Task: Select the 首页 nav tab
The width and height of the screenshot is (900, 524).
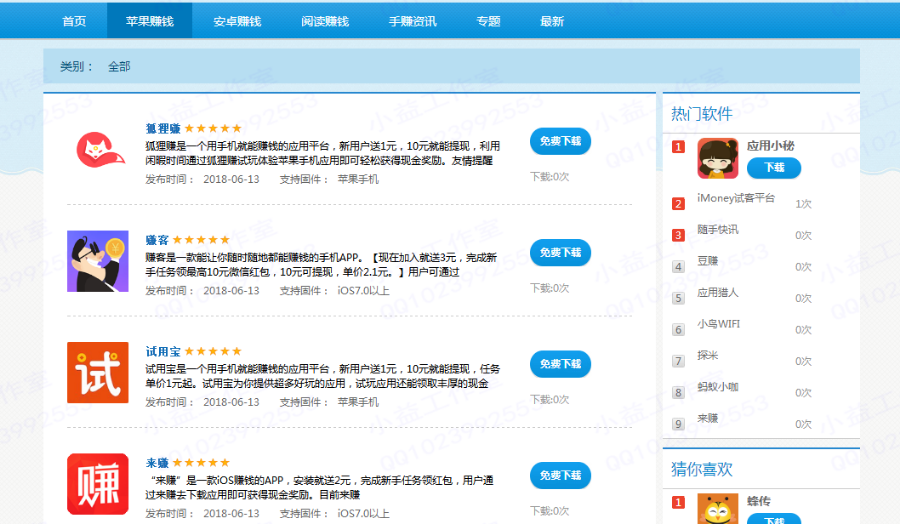Action: (74, 21)
